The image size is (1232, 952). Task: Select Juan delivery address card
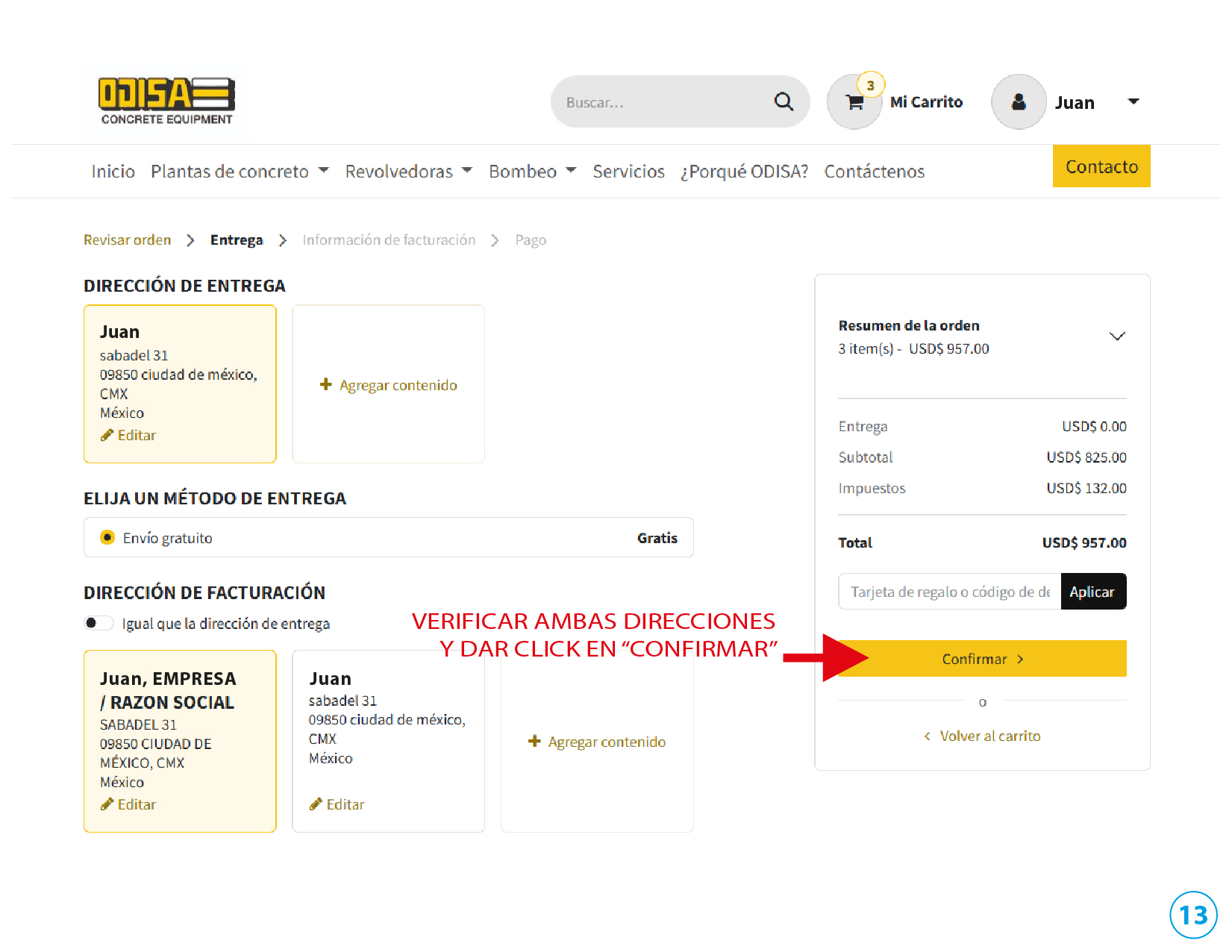pyautogui.click(x=180, y=383)
